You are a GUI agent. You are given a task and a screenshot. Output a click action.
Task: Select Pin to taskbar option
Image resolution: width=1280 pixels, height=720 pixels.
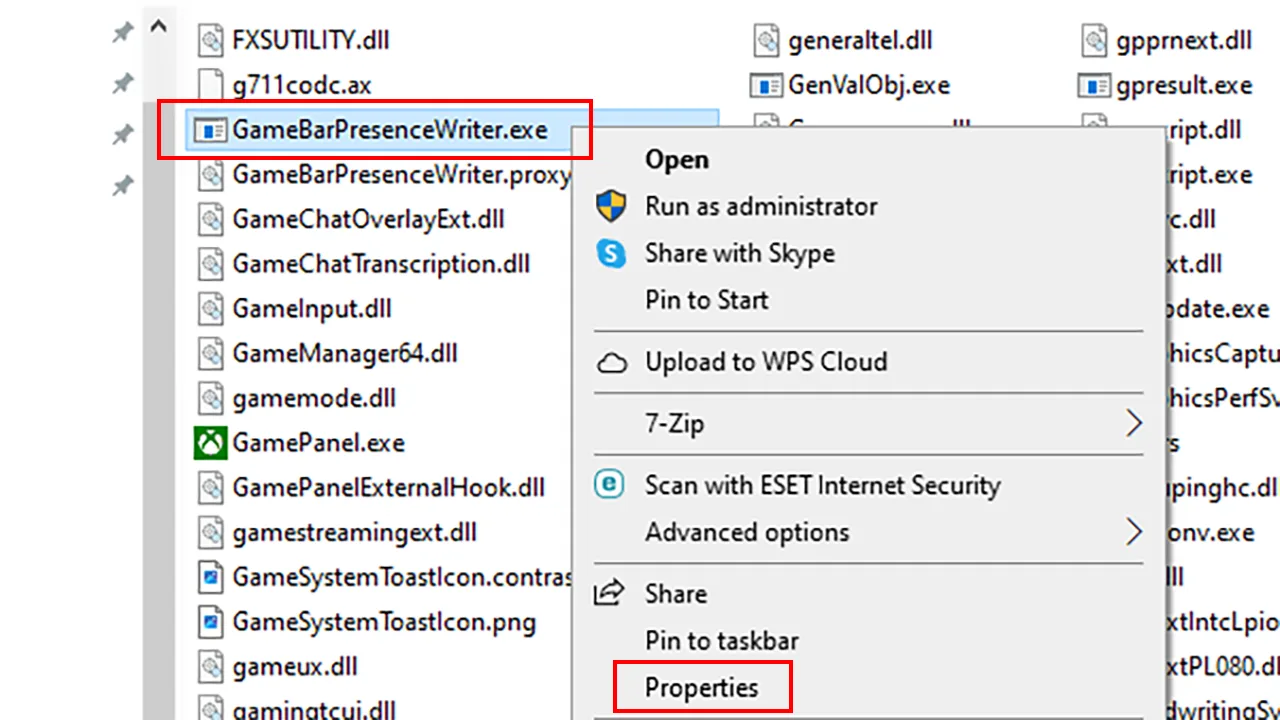click(x=721, y=641)
